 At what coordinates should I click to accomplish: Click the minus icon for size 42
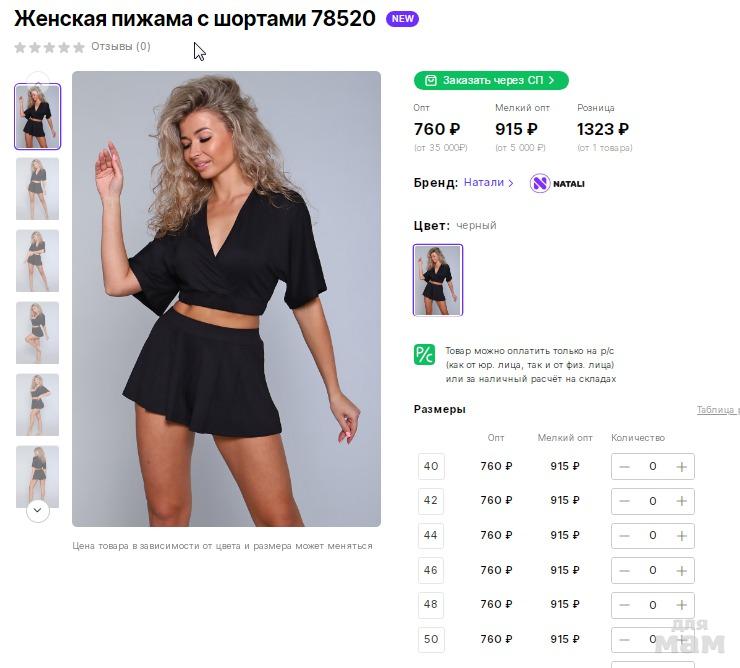624,501
